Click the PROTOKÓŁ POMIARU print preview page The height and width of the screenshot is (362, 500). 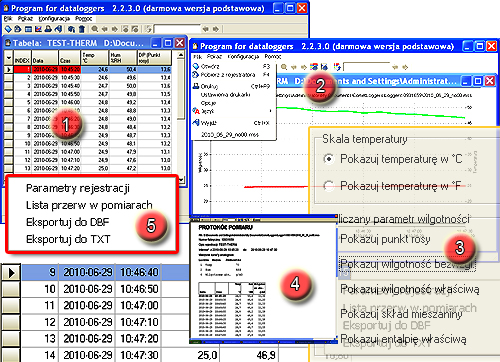263,281
